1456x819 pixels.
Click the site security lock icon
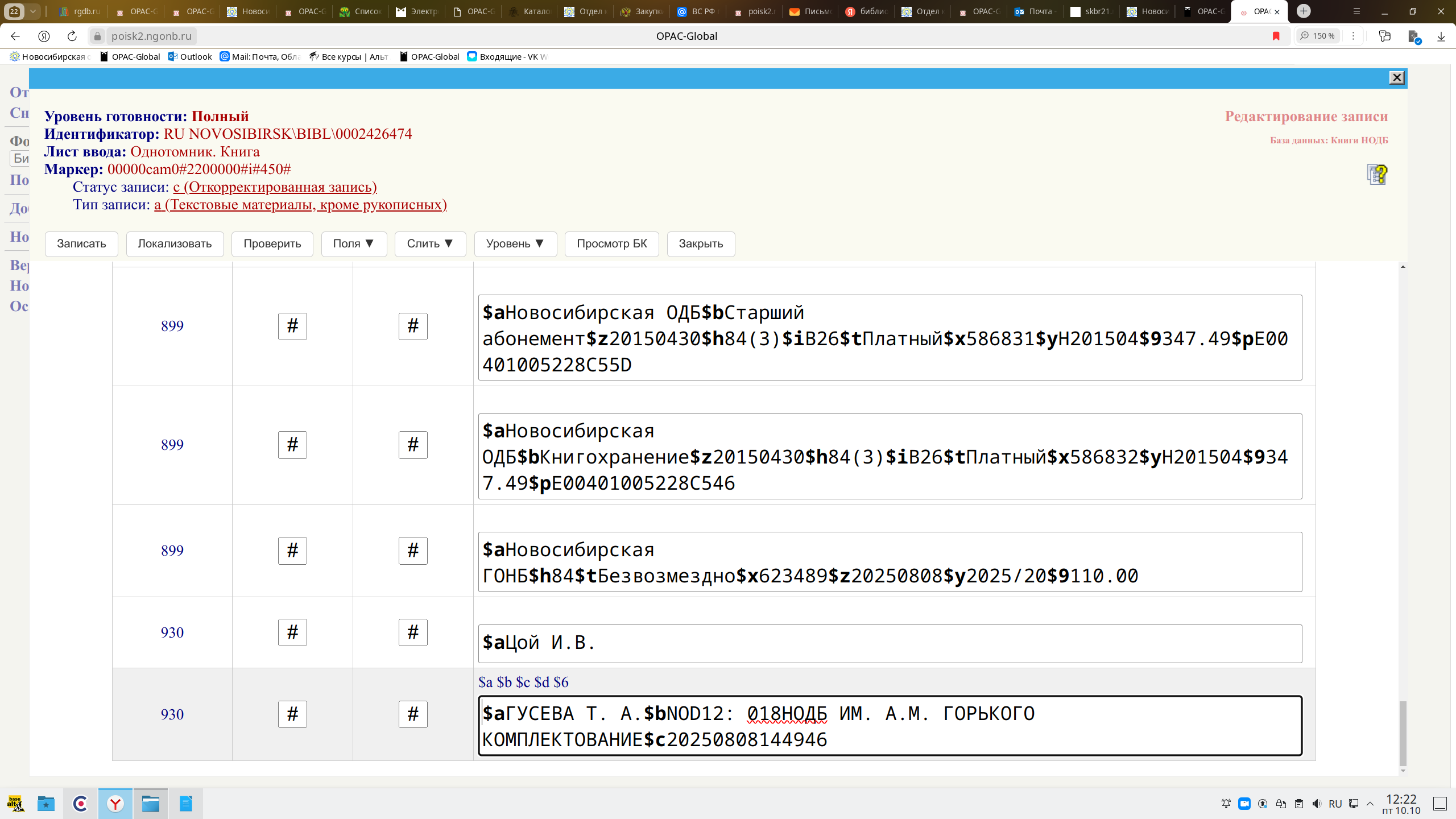tap(97, 36)
